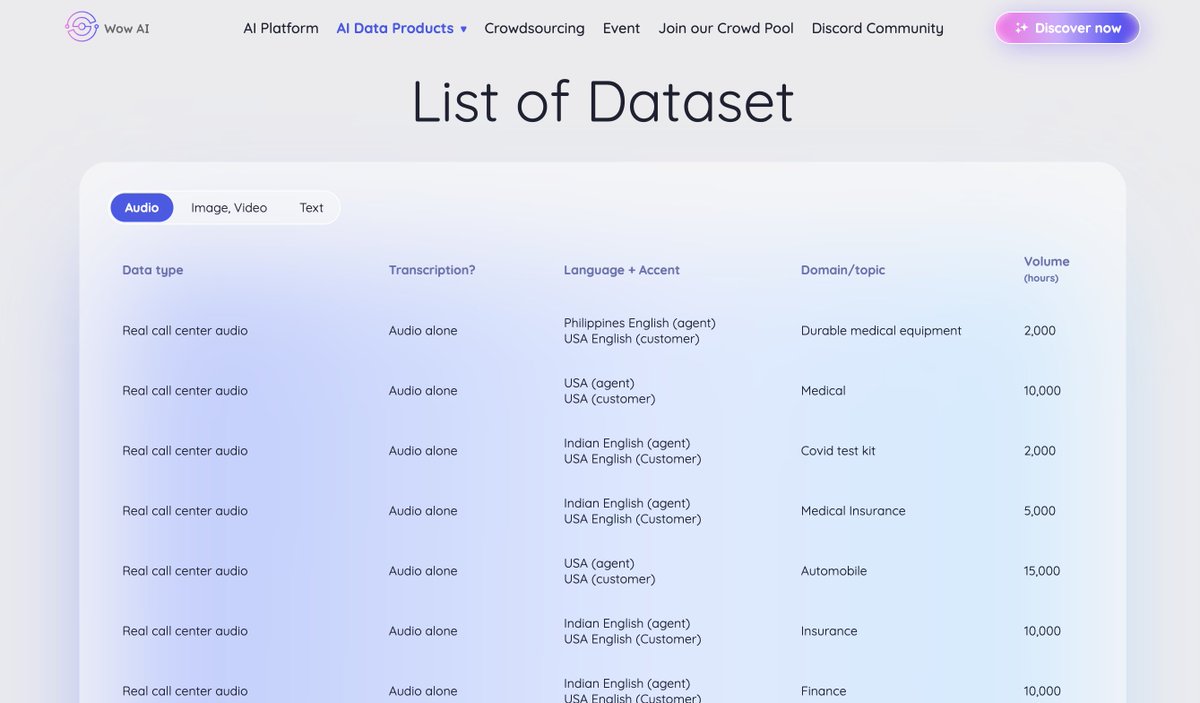Click 2,000 volume in Covid test kit row
The width and height of the screenshot is (1200, 703).
[x=1040, y=451]
